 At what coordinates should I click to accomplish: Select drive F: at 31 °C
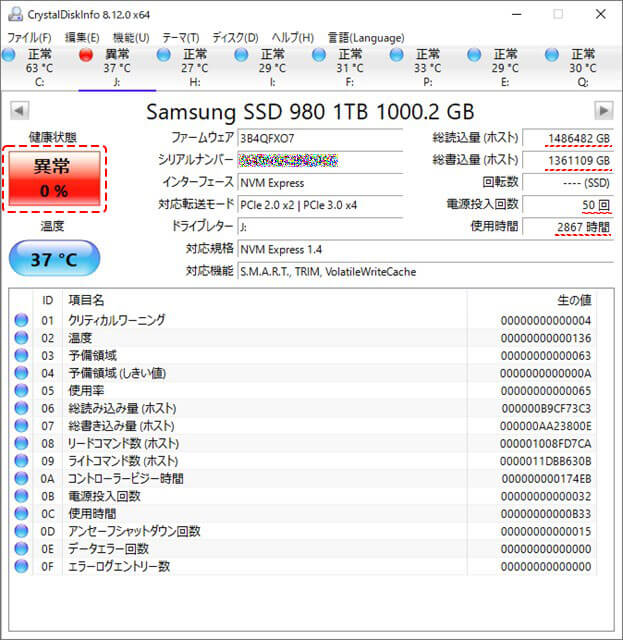tap(349, 68)
